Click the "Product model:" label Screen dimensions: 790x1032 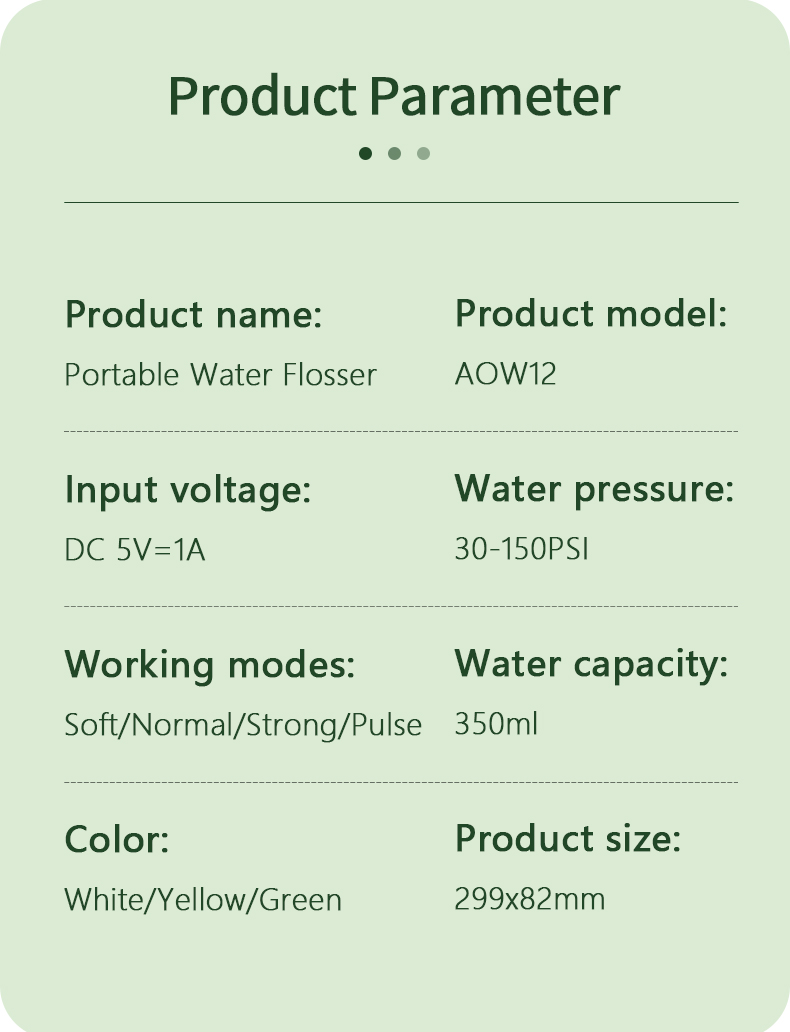tap(590, 314)
